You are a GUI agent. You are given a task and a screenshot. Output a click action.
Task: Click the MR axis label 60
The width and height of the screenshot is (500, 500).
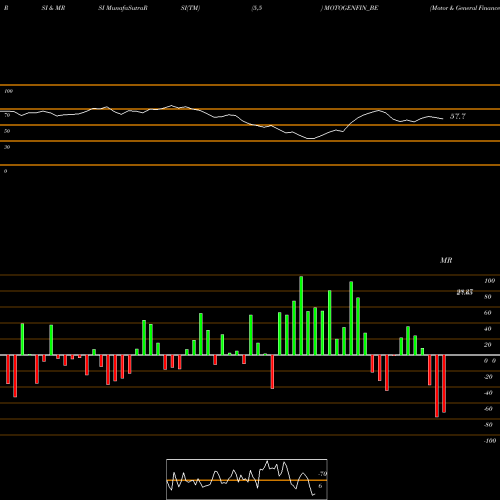coord(488,313)
